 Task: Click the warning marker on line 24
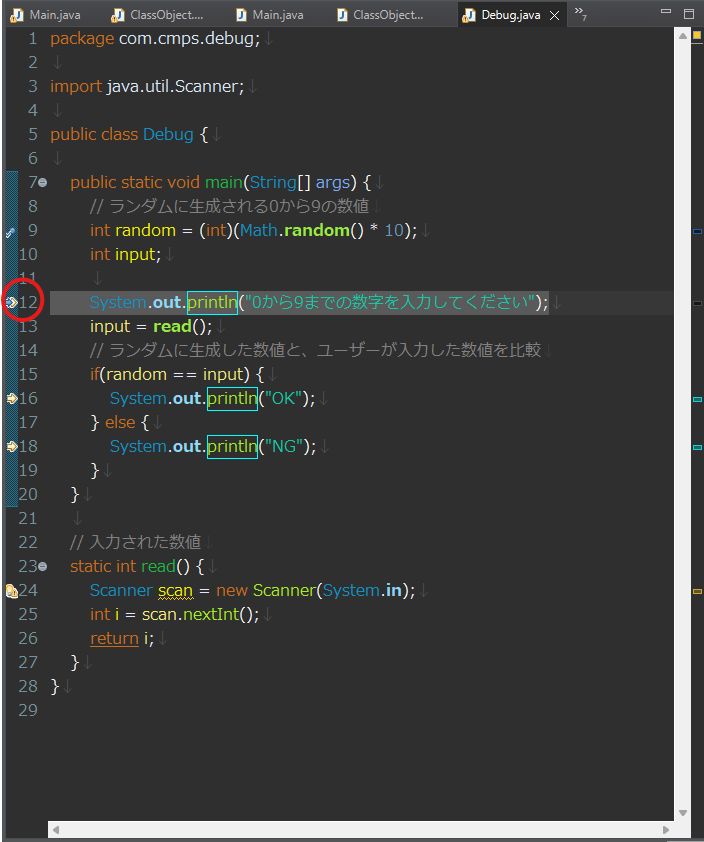(11, 591)
